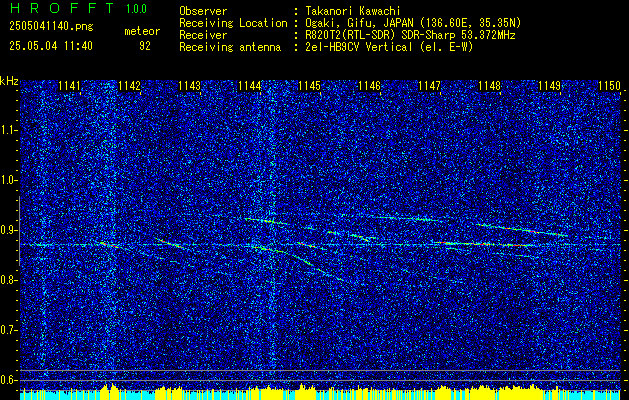Click the 0.6 frequency axis label
This screenshot has height=400, width=629.
(x=7, y=380)
